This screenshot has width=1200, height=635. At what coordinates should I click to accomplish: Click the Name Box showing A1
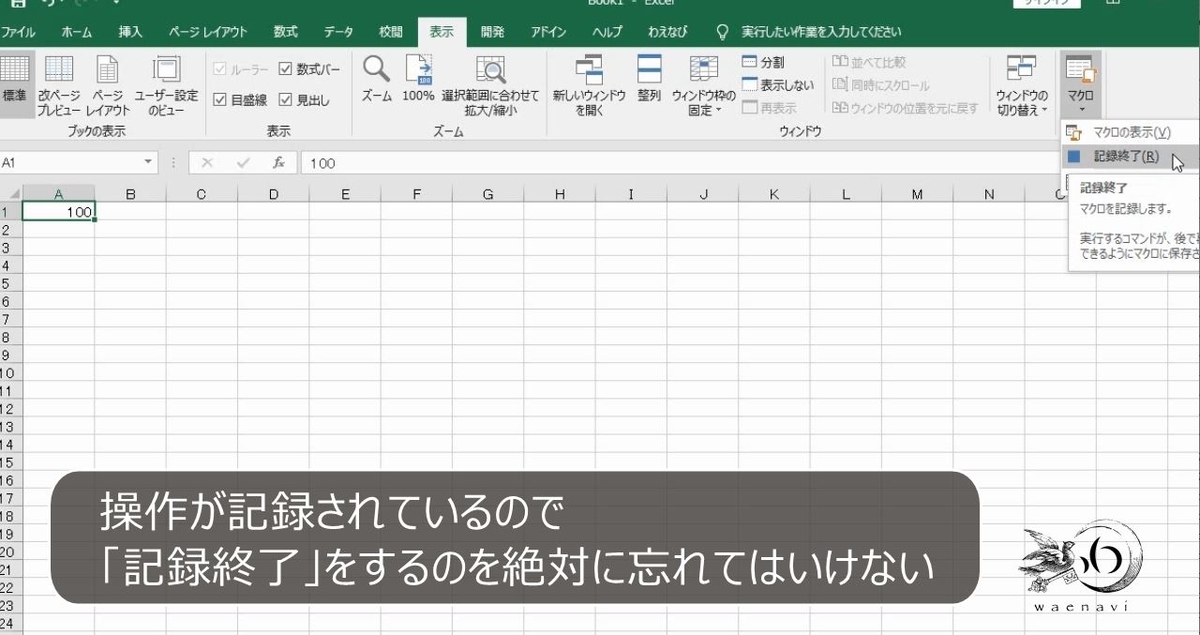(69, 163)
